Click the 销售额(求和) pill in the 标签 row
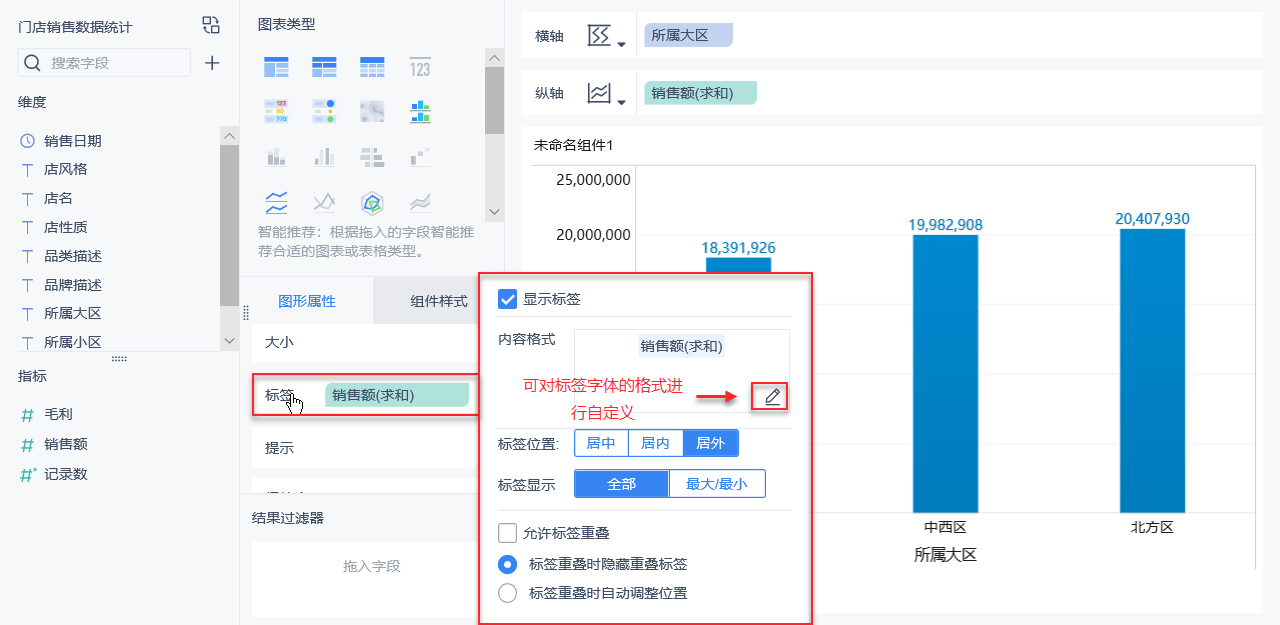The width and height of the screenshot is (1280, 625). [x=397, y=395]
